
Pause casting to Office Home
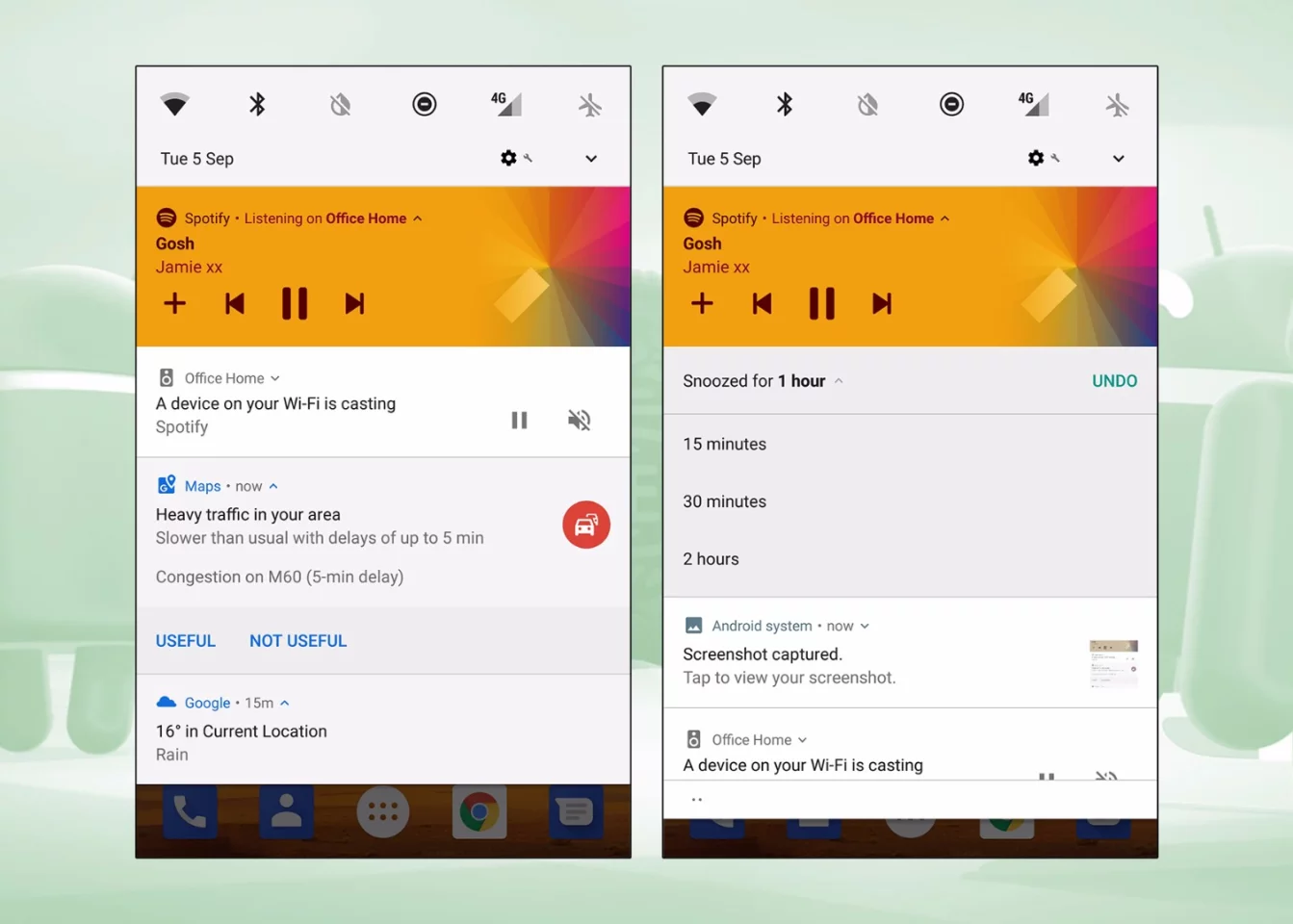[519, 420]
